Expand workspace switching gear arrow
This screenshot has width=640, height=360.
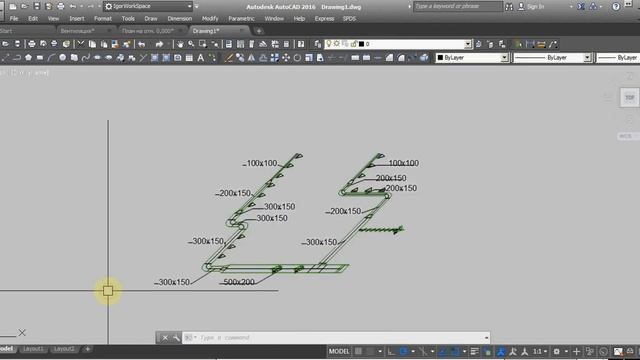click(566, 351)
